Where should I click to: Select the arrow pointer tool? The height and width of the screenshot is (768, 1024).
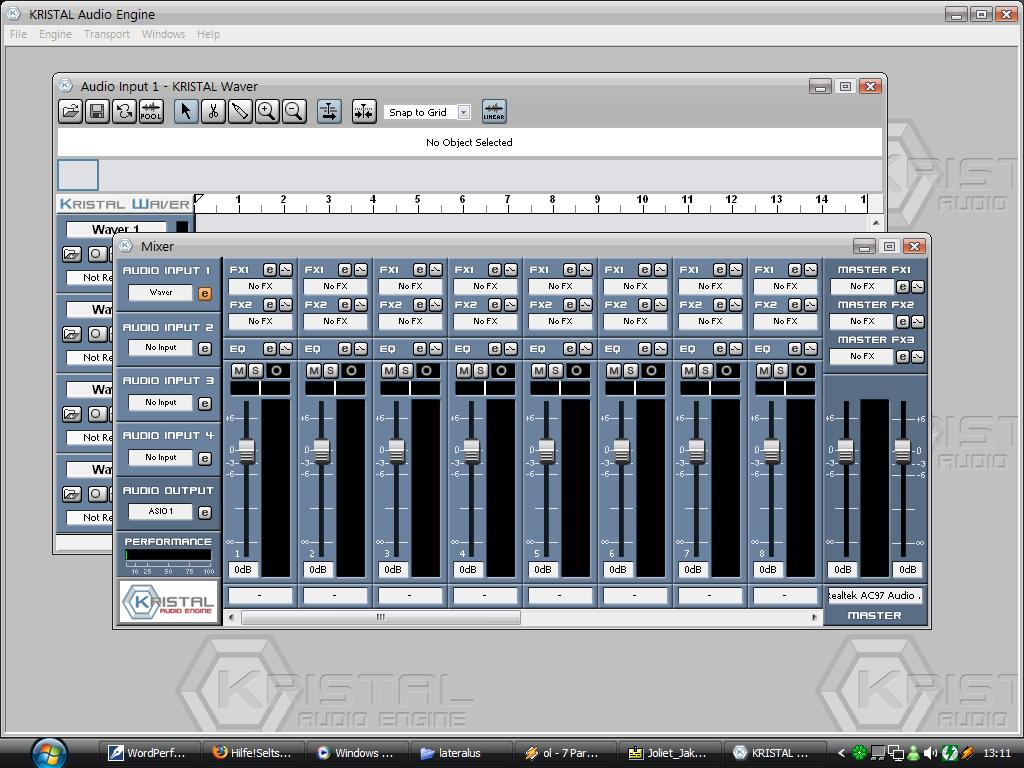[x=186, y=112]
